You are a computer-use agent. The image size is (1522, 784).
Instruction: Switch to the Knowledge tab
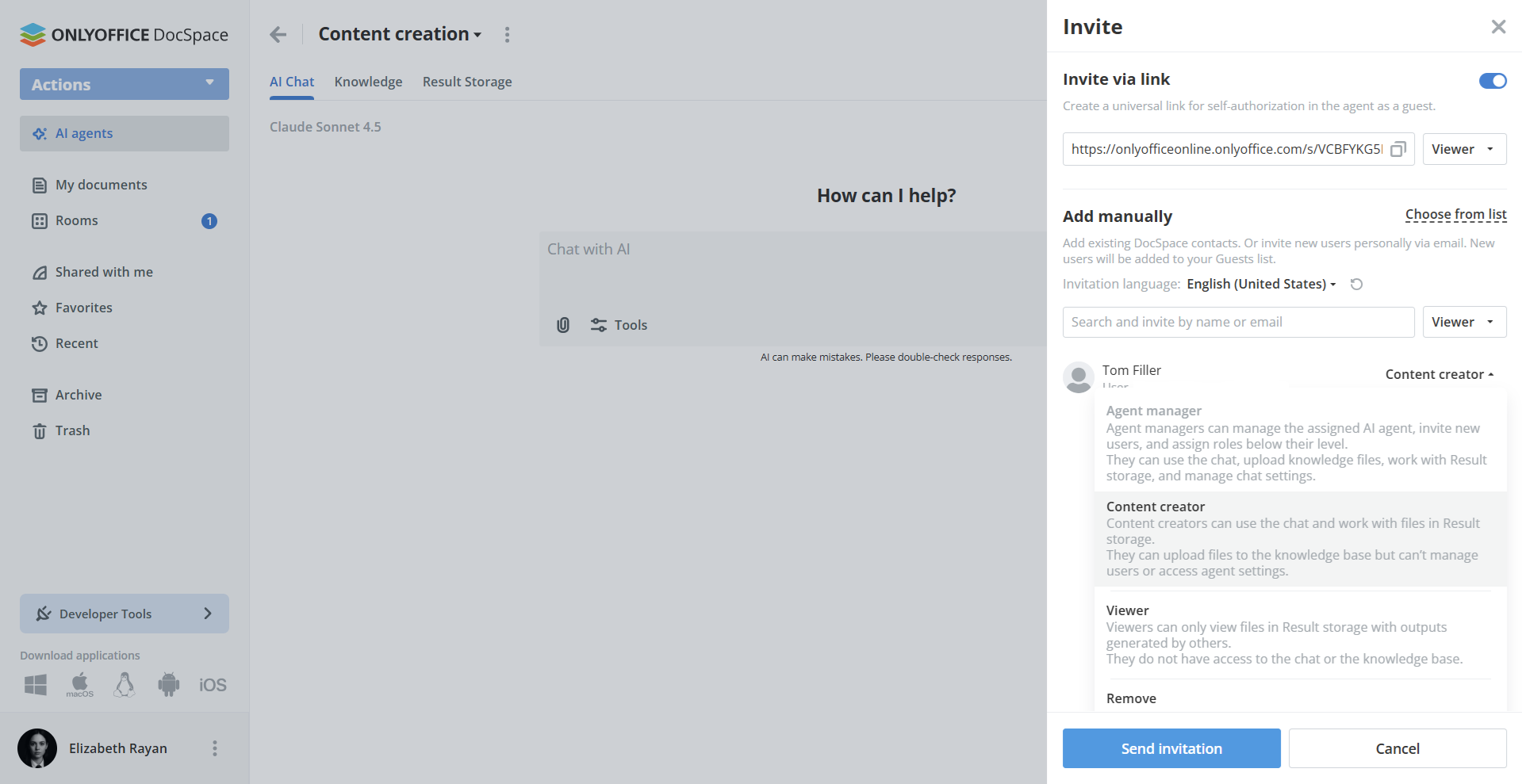(x=367, y=82)
